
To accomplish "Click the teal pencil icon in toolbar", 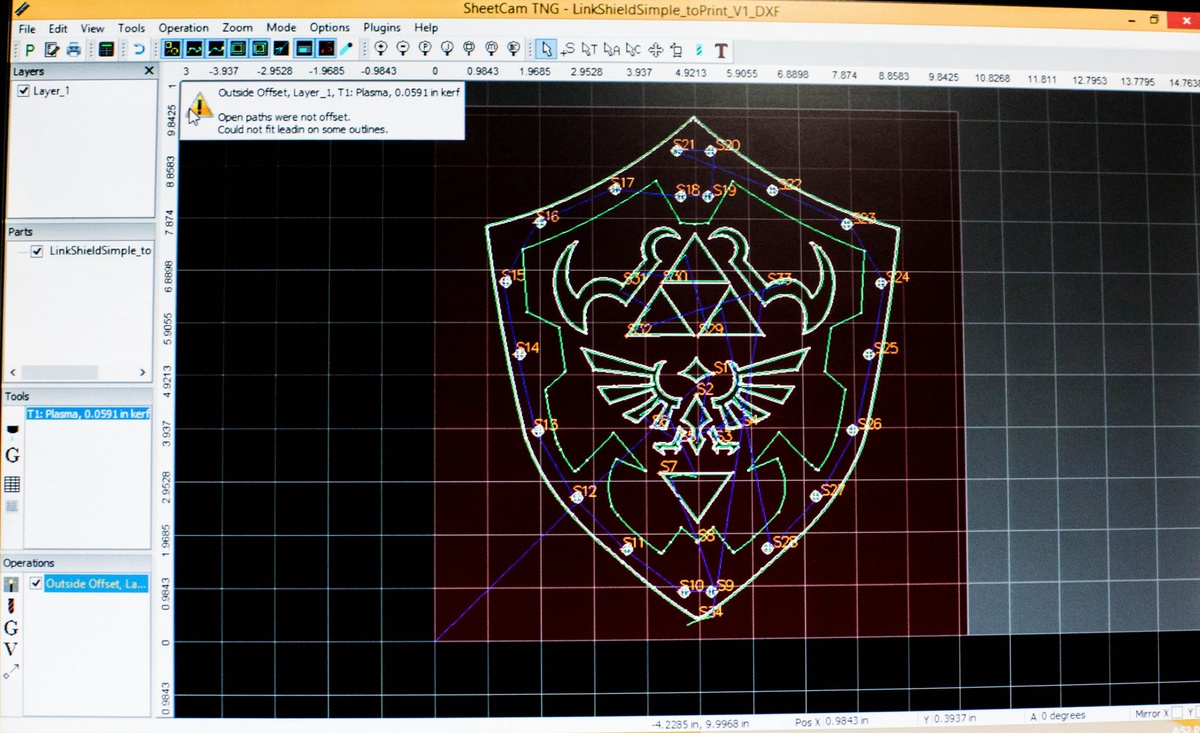I will [x=347, y=48].
